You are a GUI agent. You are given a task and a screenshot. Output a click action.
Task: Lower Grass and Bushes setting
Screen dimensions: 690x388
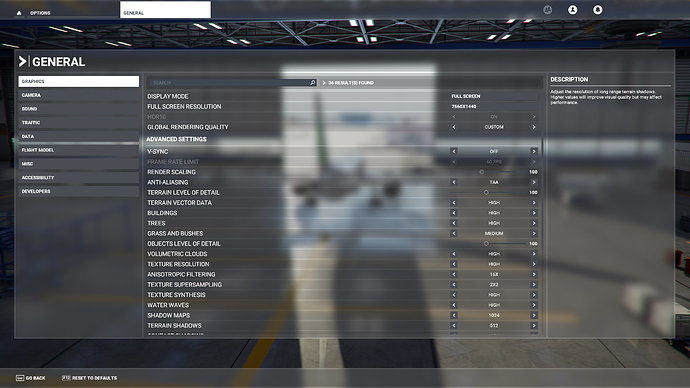pyautogui.click(x=454, y=234)
